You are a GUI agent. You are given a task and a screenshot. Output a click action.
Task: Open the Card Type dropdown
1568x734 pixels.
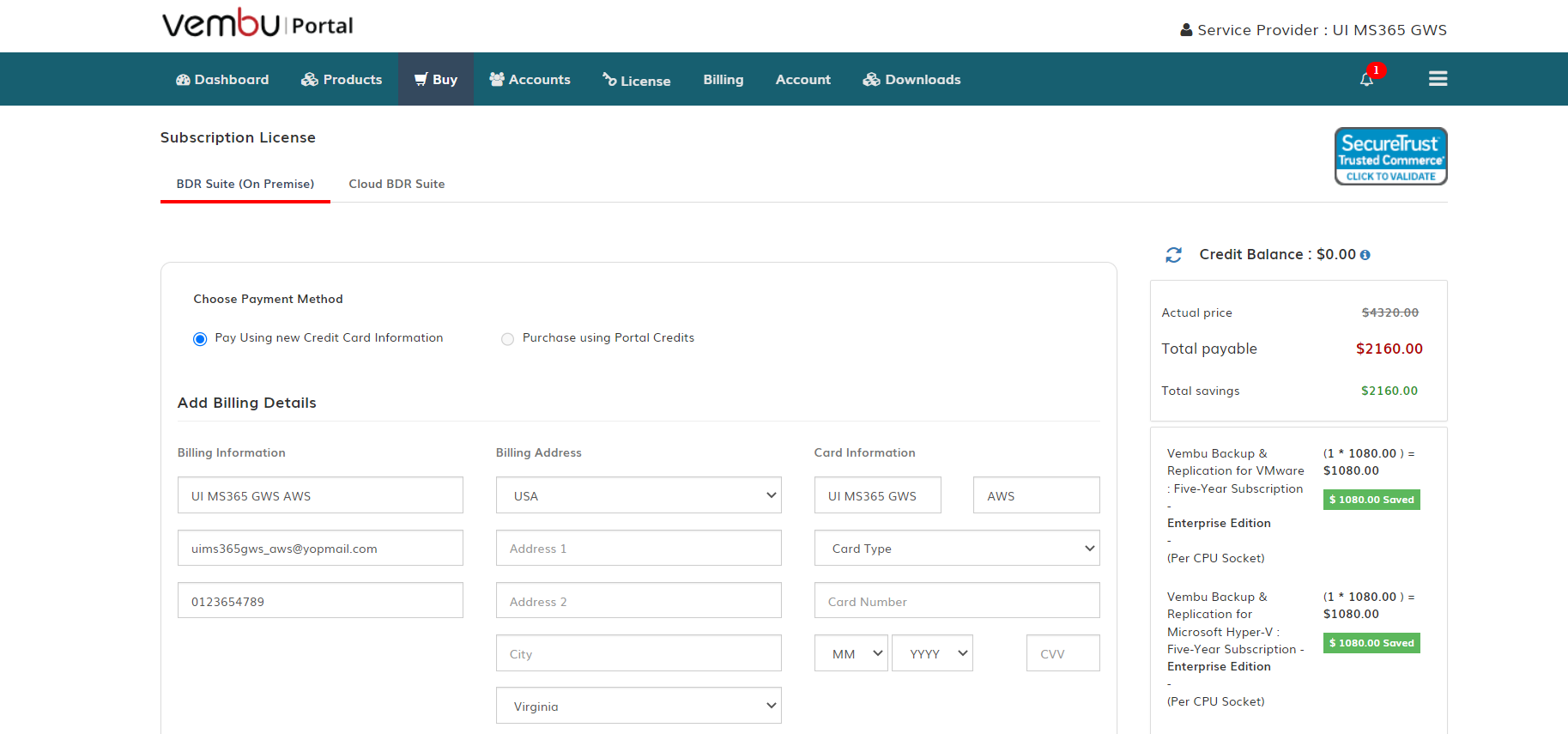point(957,548)
